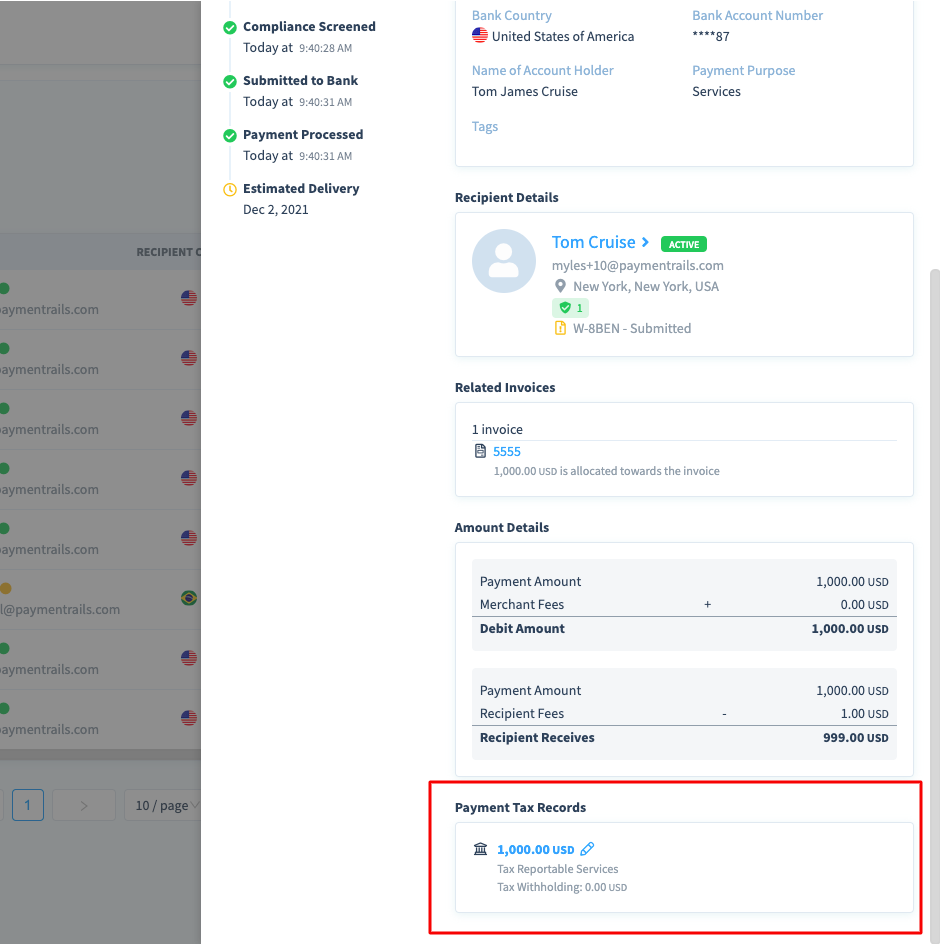Click the recipient avatar thumbnail
940x944 pixels.
[504, 261]
